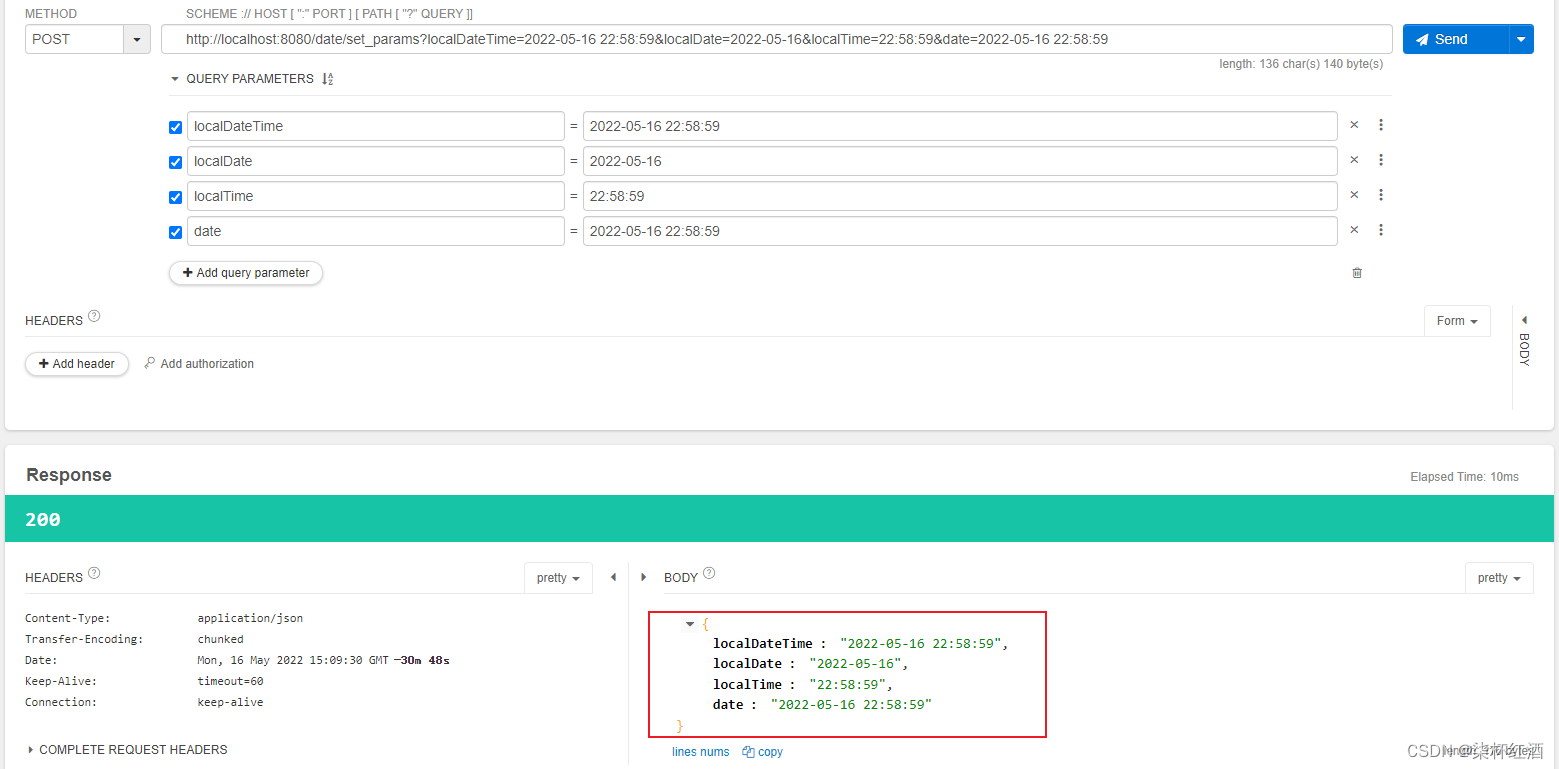Edit the date parameter value field
This screenshot has width=1559, height=769.
coord(960,231)
